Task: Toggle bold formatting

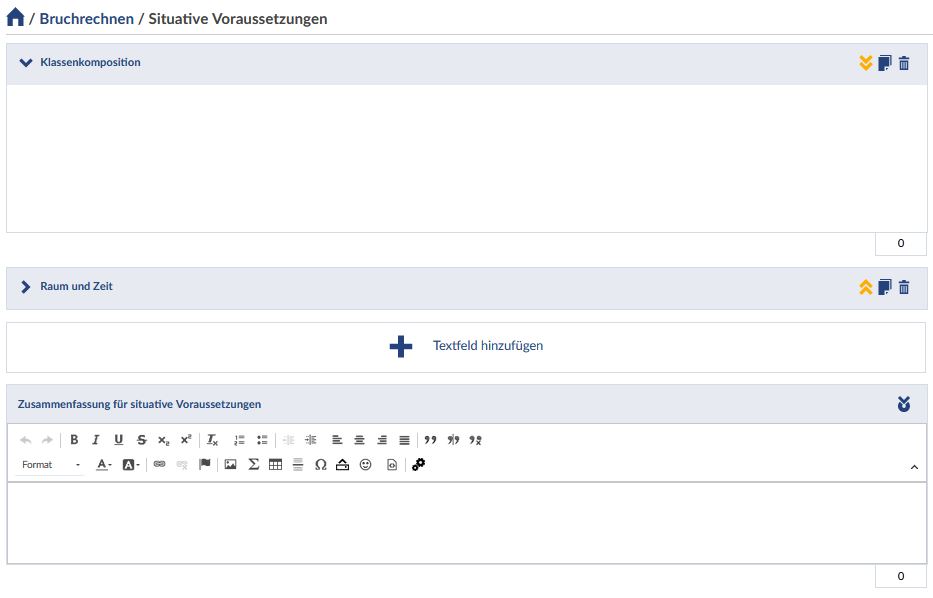Action: [x=74, y=440]
